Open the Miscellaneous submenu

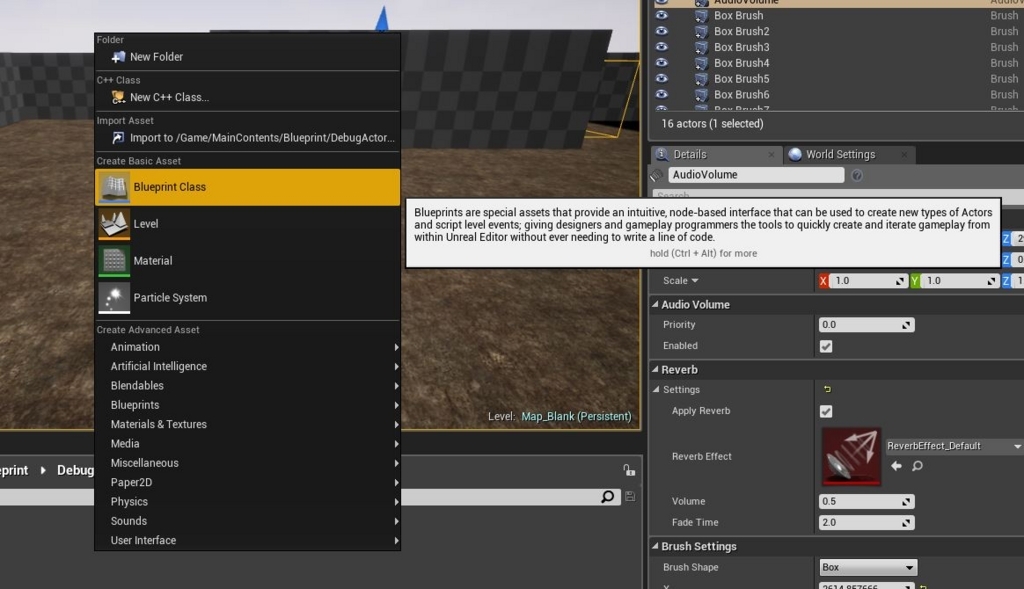(248, 463)
